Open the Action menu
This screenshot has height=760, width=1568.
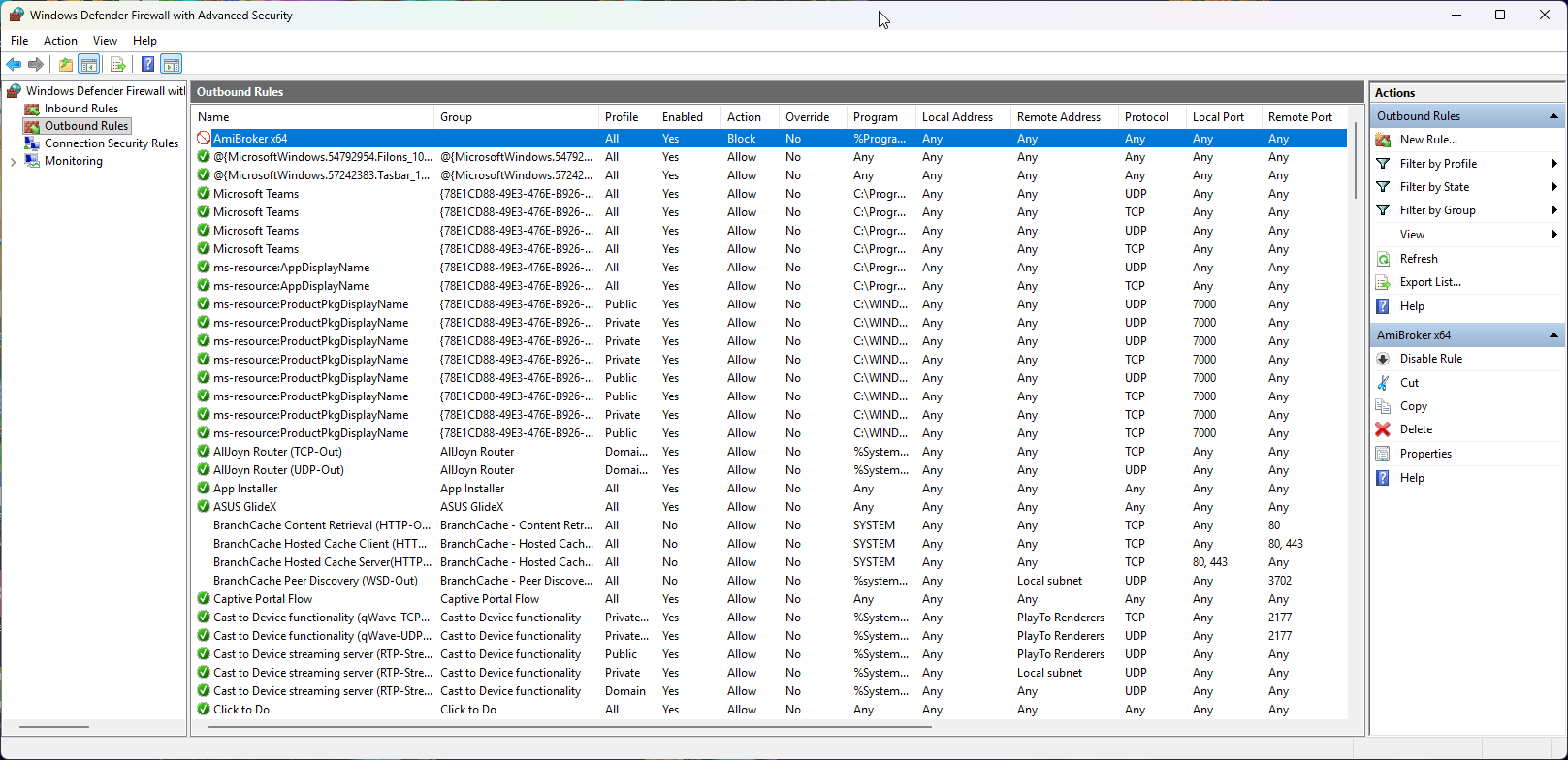click(x=60, y=41)
